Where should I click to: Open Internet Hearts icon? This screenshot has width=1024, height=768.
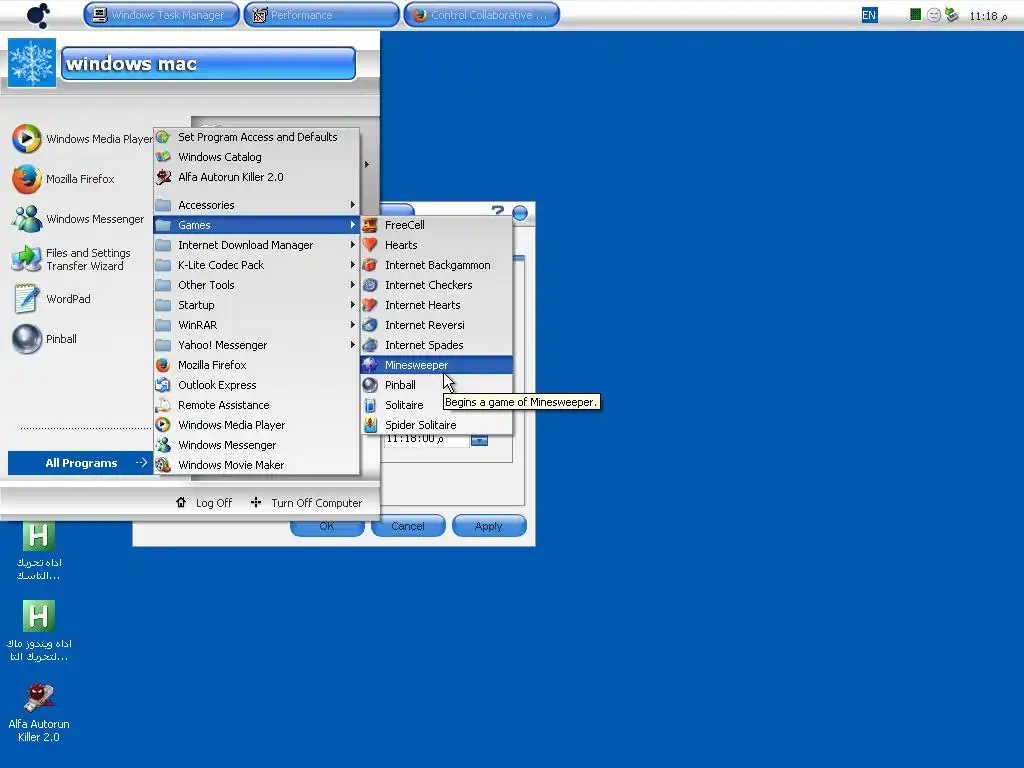click(x=370, y=305)
